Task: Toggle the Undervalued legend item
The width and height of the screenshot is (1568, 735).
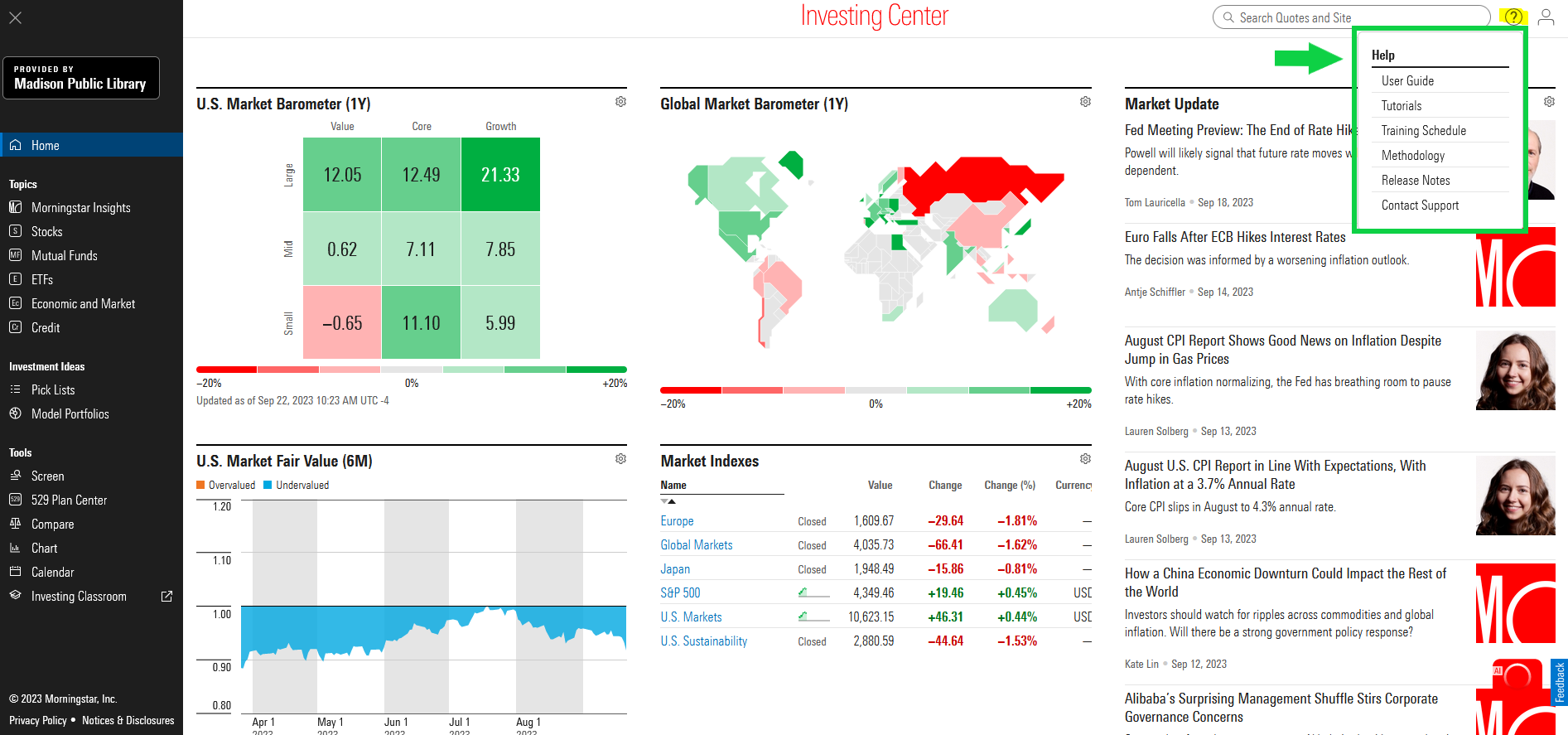Action: click(297, 486)
